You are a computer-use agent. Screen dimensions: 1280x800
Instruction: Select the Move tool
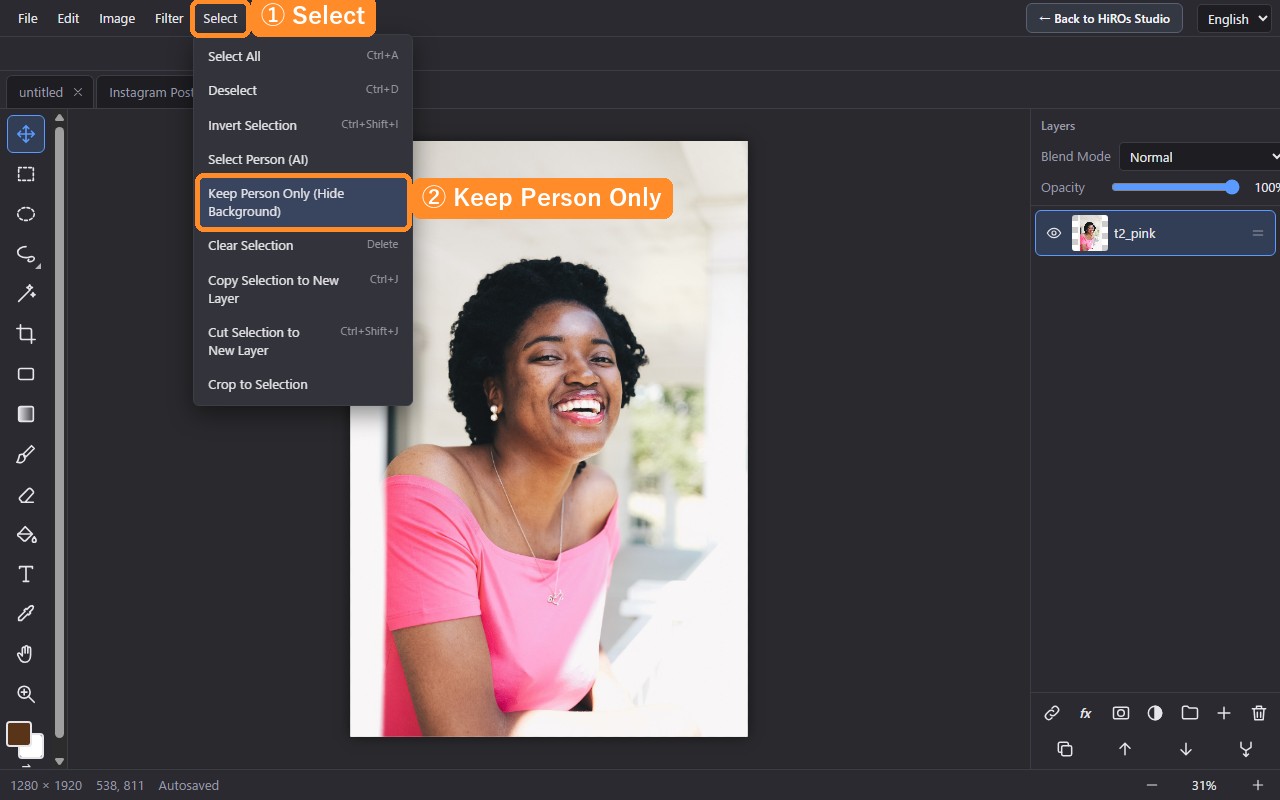pyautogui.click(x=26, y=134)
